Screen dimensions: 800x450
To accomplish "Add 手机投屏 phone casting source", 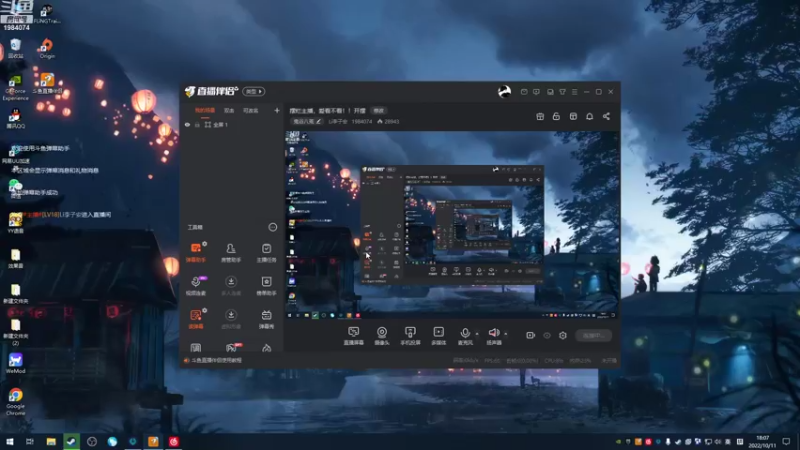I will [x=410, y=336].
